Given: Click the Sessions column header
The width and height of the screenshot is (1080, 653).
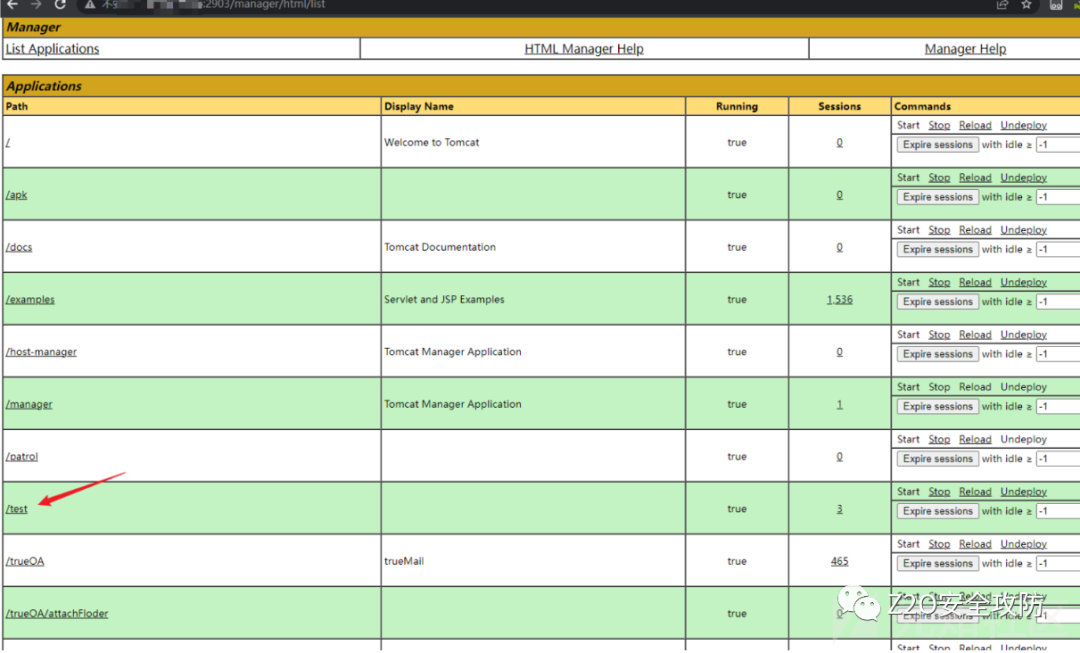Looking at the screenshot, I should click(840, 106).
